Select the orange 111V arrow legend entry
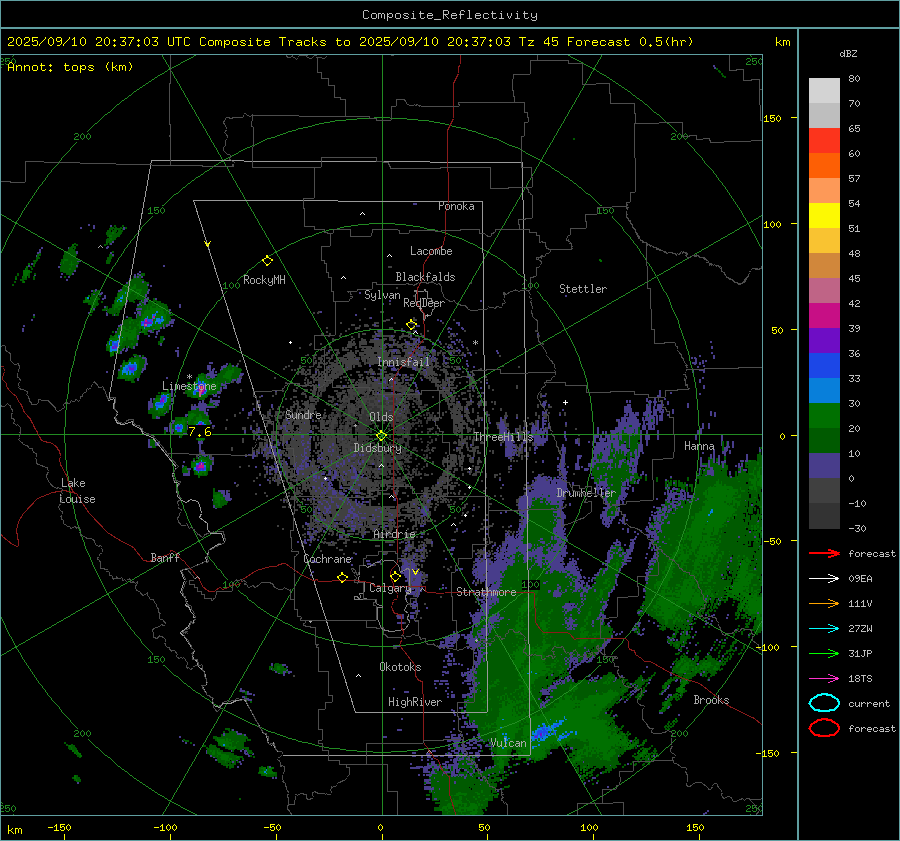Viewport: 900px width, 841px height. coord(824,603)
